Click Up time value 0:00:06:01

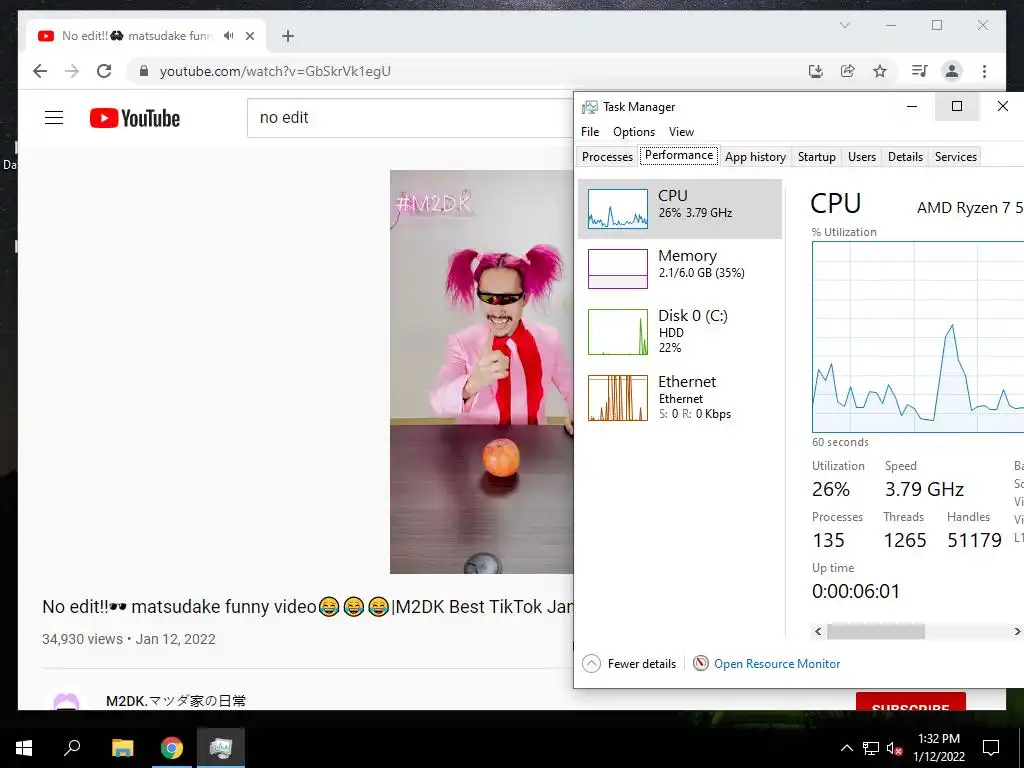856,591
